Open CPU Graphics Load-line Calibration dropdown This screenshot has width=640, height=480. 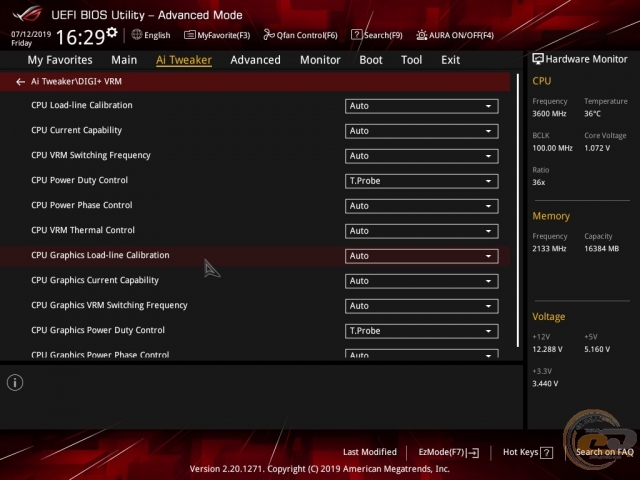[x=422, y=256]
